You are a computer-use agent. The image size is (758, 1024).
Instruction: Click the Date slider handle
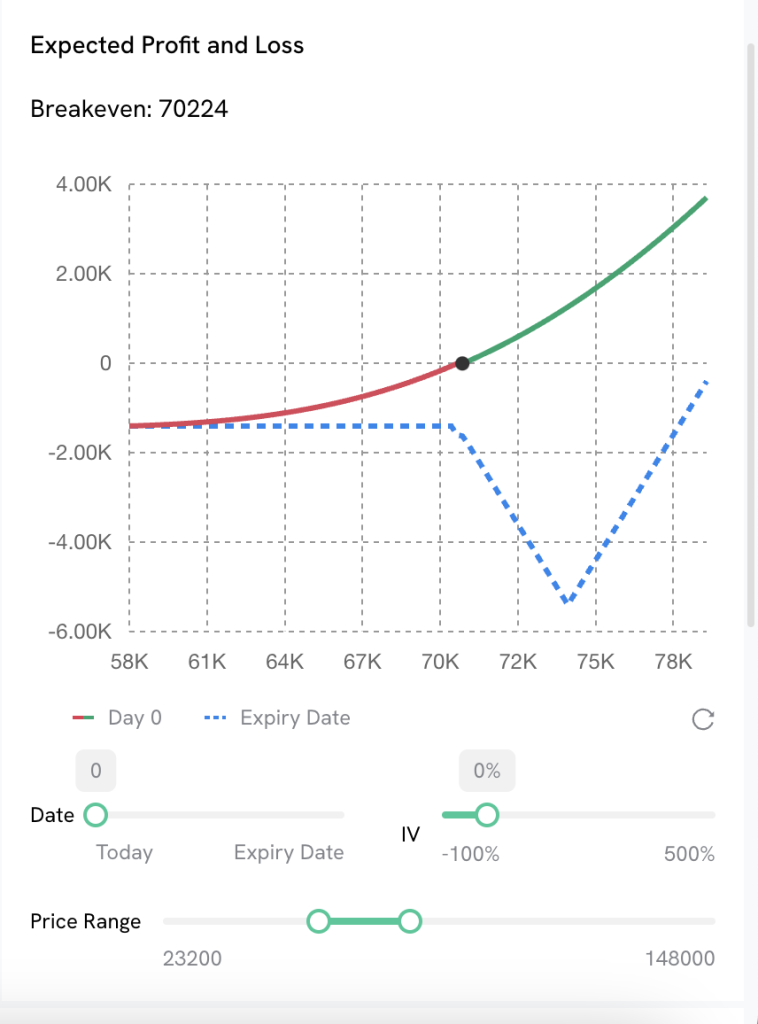[x=95, y=815]
